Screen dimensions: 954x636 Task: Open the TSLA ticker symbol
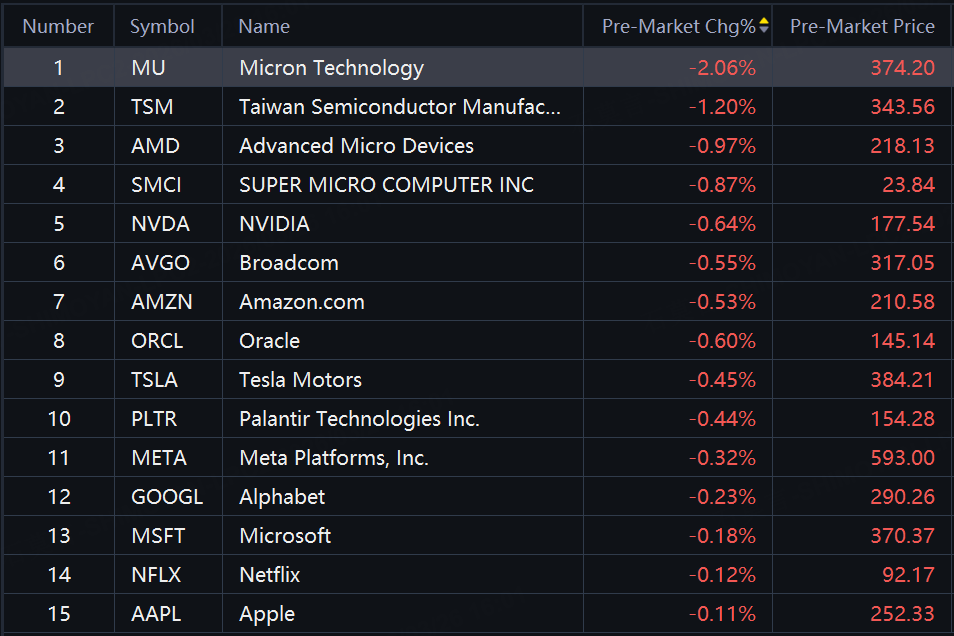154,380
